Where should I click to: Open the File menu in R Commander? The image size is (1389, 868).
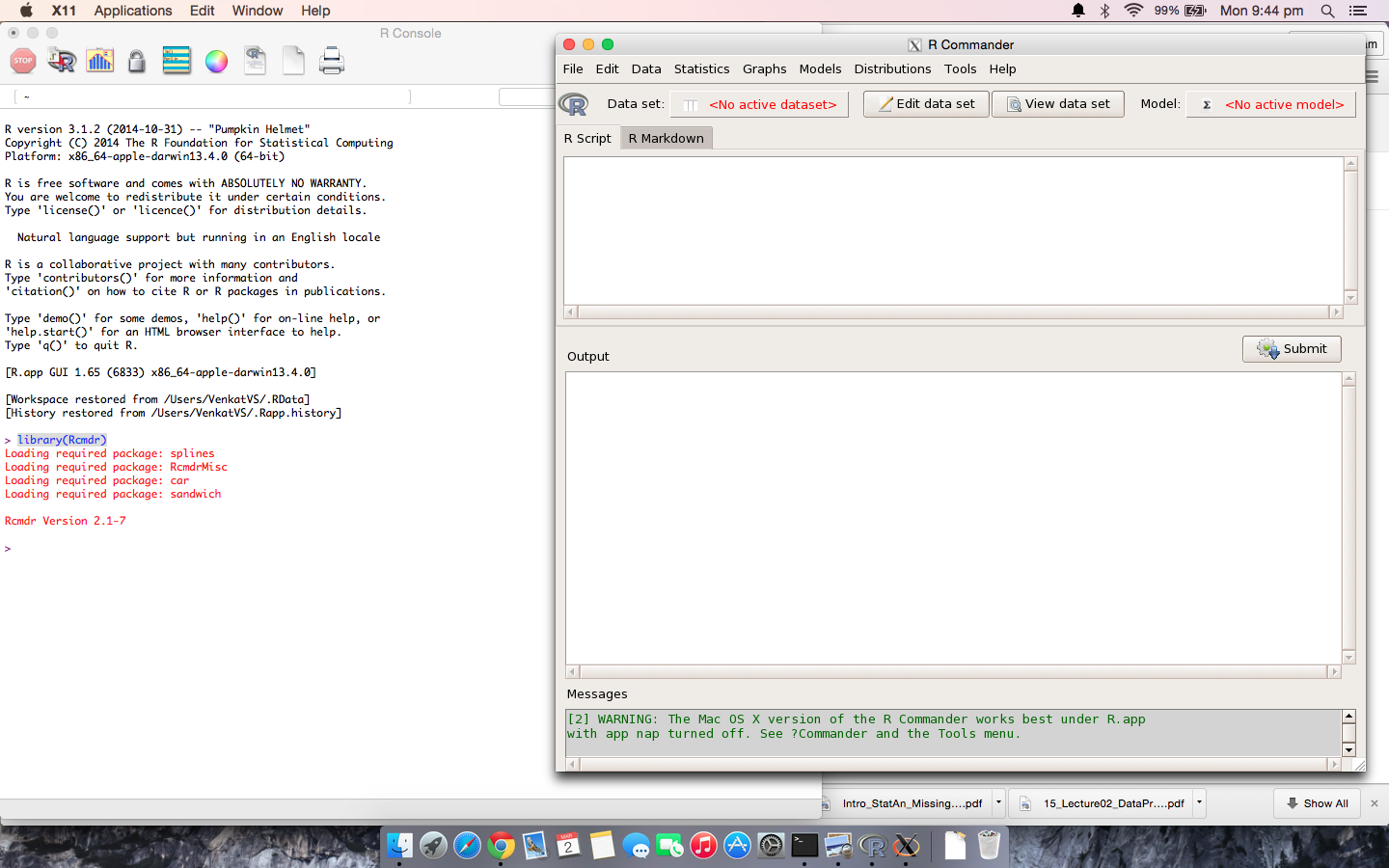coord(573,69)
